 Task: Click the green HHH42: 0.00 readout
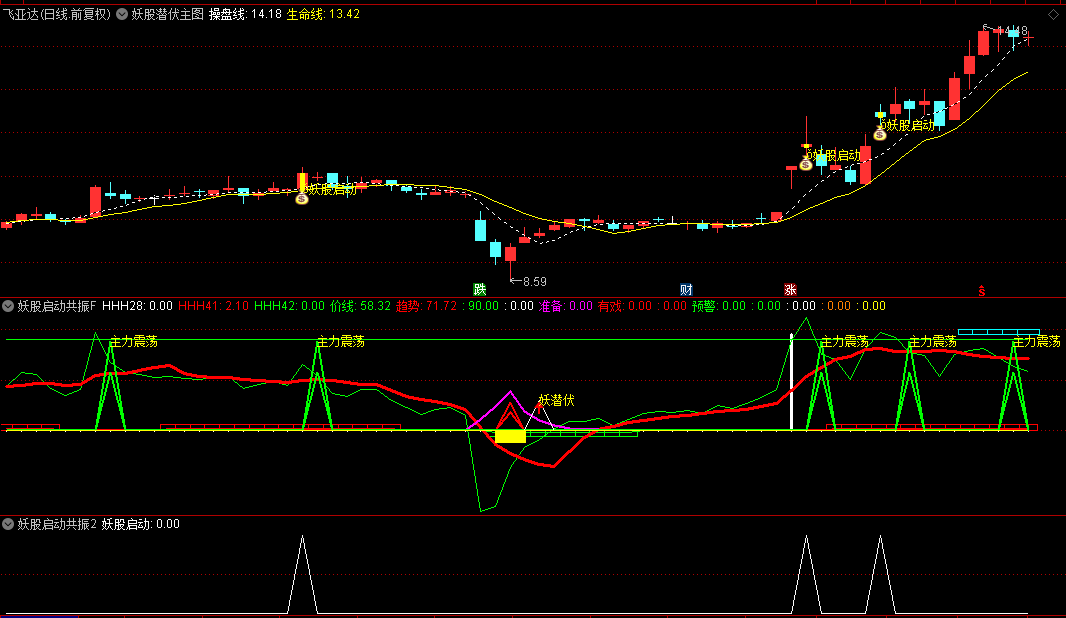click(290, 306)
